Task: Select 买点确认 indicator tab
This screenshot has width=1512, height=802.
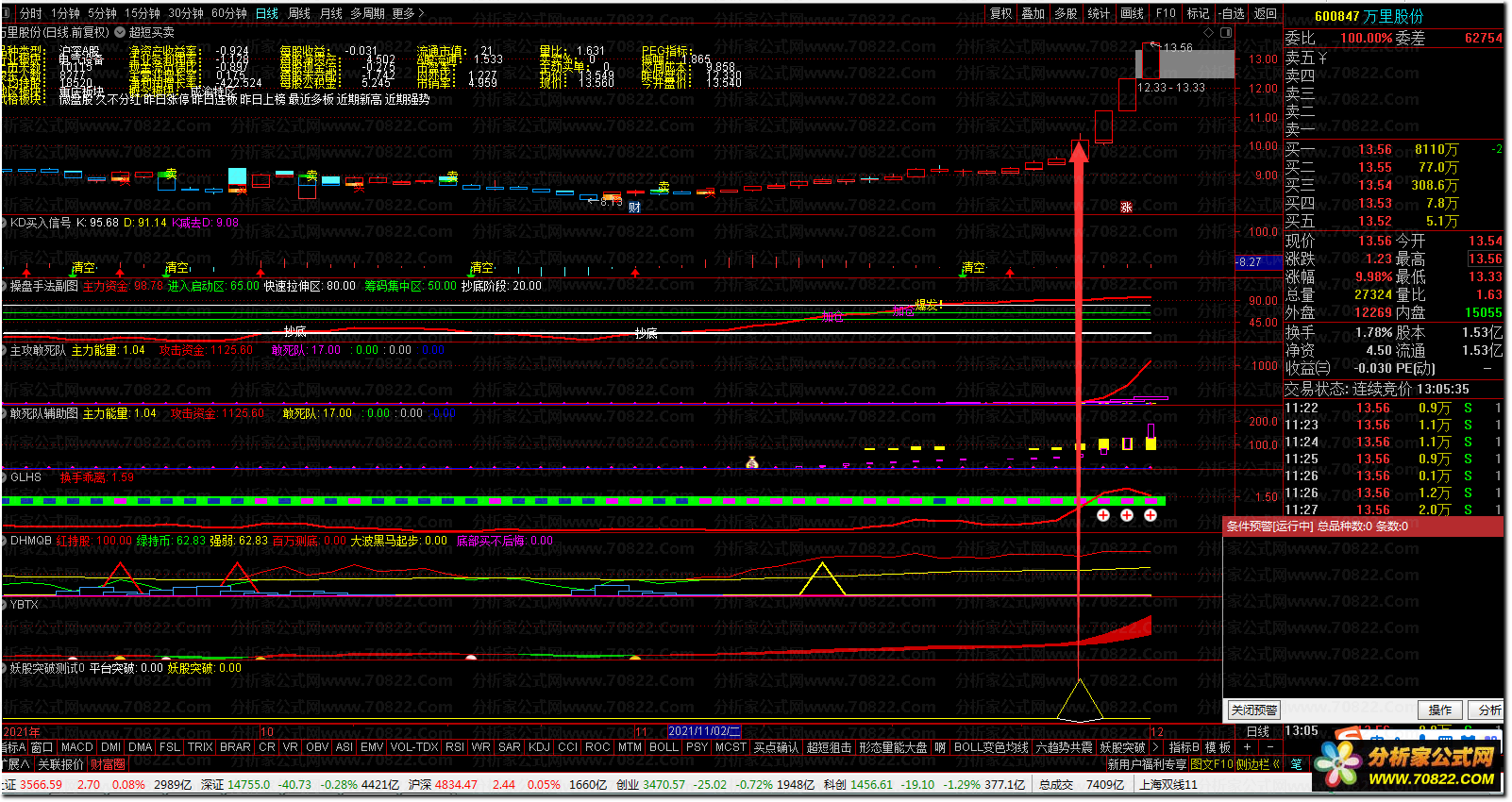Action: coord(776,746)
